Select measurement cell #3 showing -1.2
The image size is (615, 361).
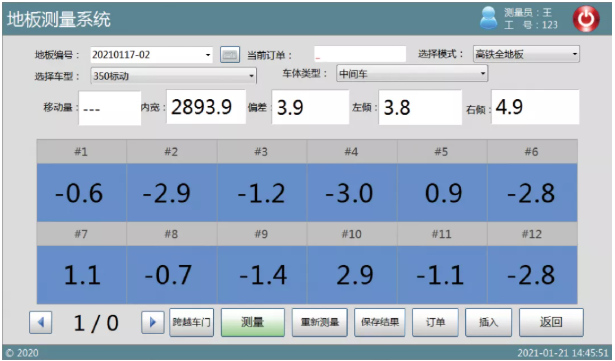pos(262,193)
